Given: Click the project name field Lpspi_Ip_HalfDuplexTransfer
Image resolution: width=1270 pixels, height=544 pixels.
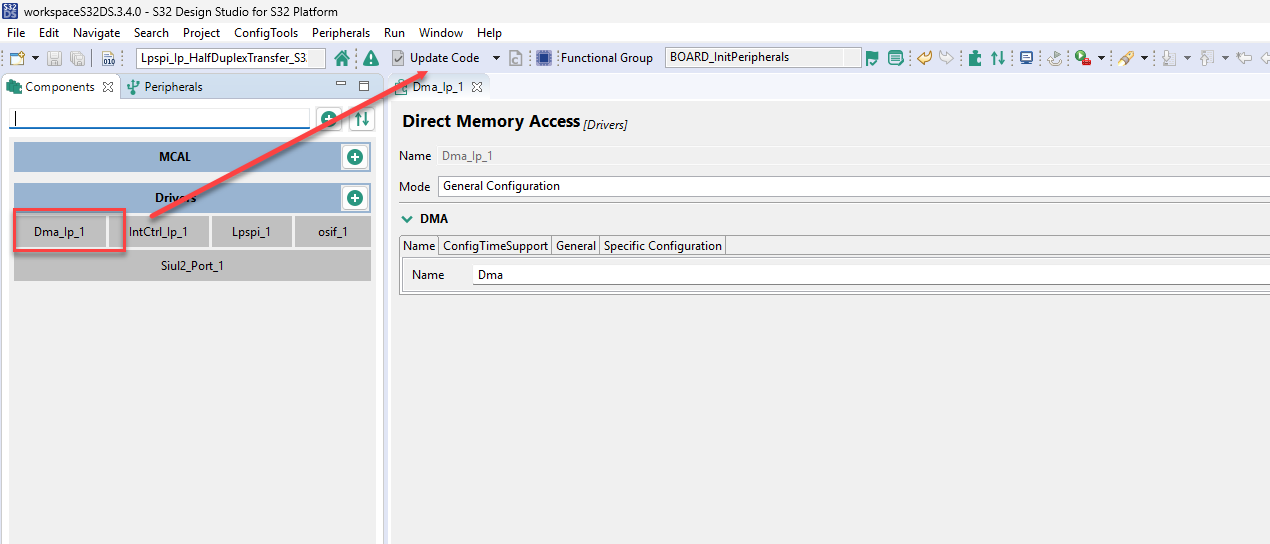Looking at the screenshot, I should pyautogui.click(x=230, y=58).
